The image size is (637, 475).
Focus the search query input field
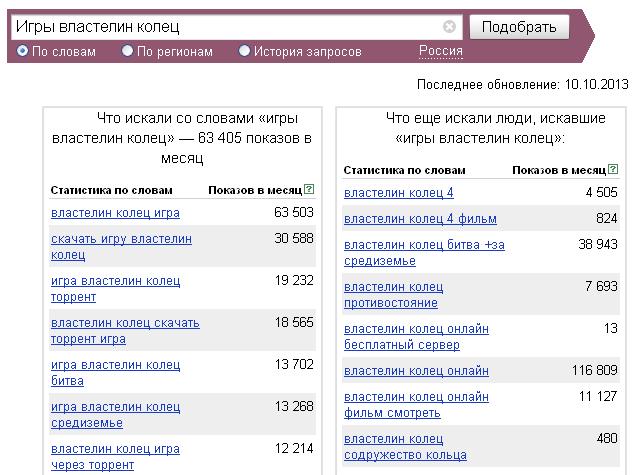[x=228, y=27]
